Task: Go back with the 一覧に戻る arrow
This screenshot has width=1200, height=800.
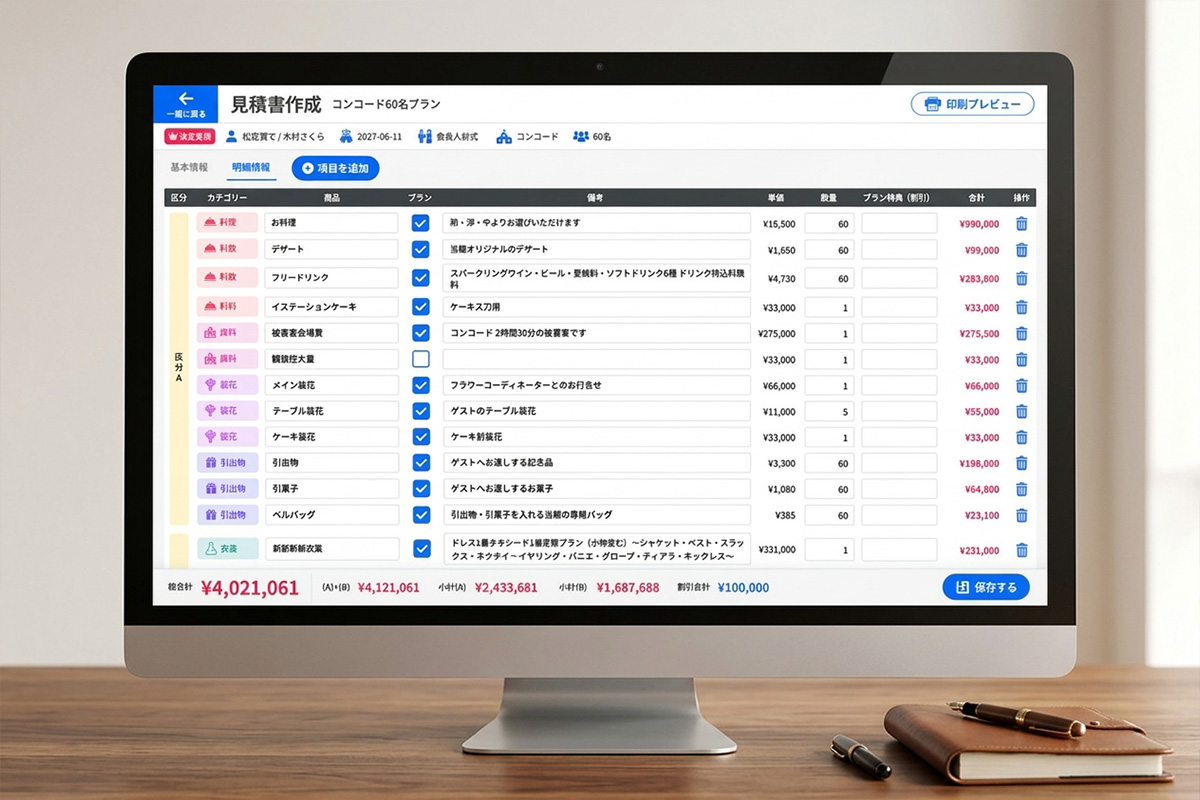Action: tap(185, 104)
